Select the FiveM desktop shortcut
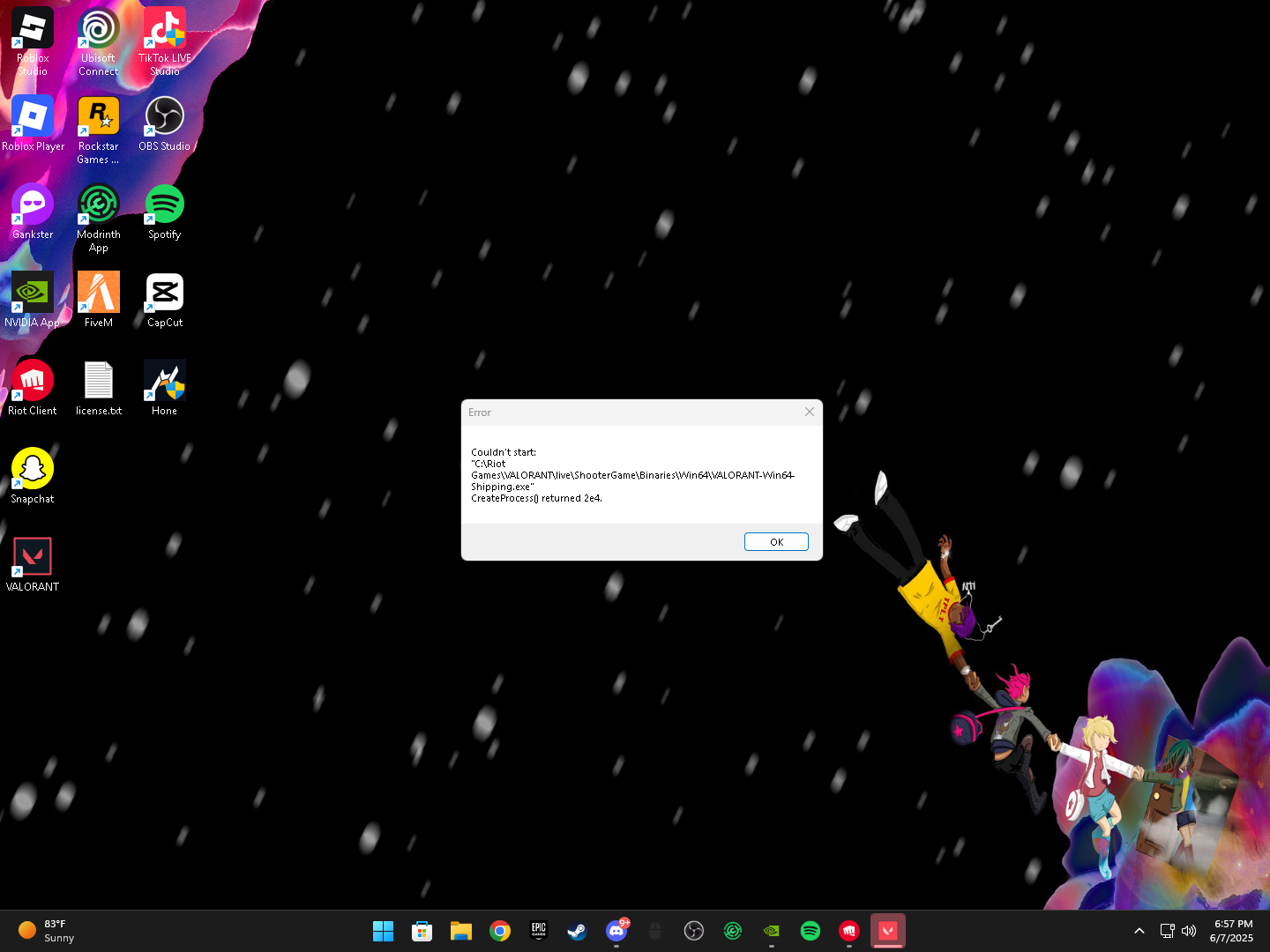This screenshot has height=952, width=1270. pos(99,300)
